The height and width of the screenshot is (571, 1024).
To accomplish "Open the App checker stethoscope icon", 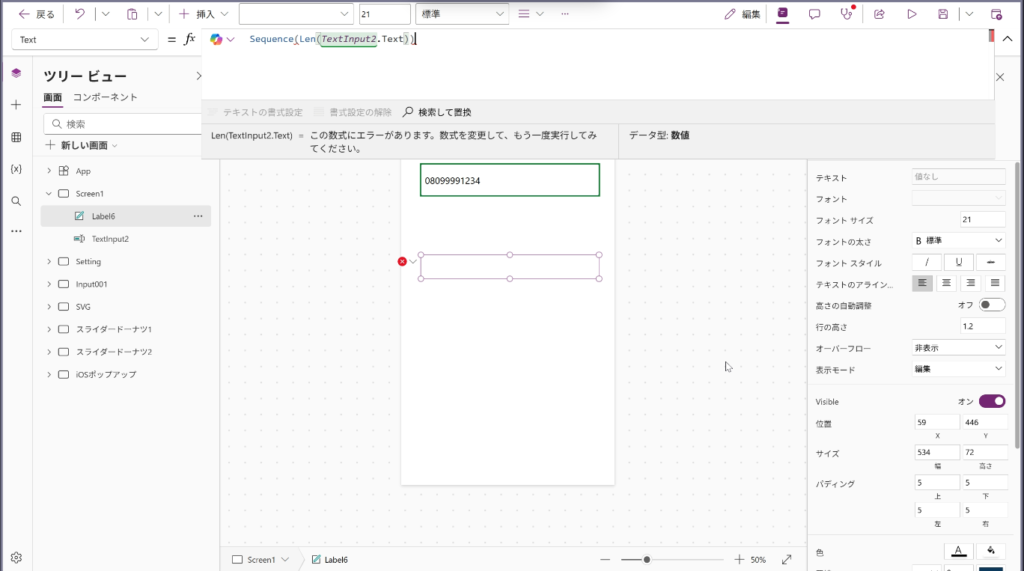I will [847, 14].
